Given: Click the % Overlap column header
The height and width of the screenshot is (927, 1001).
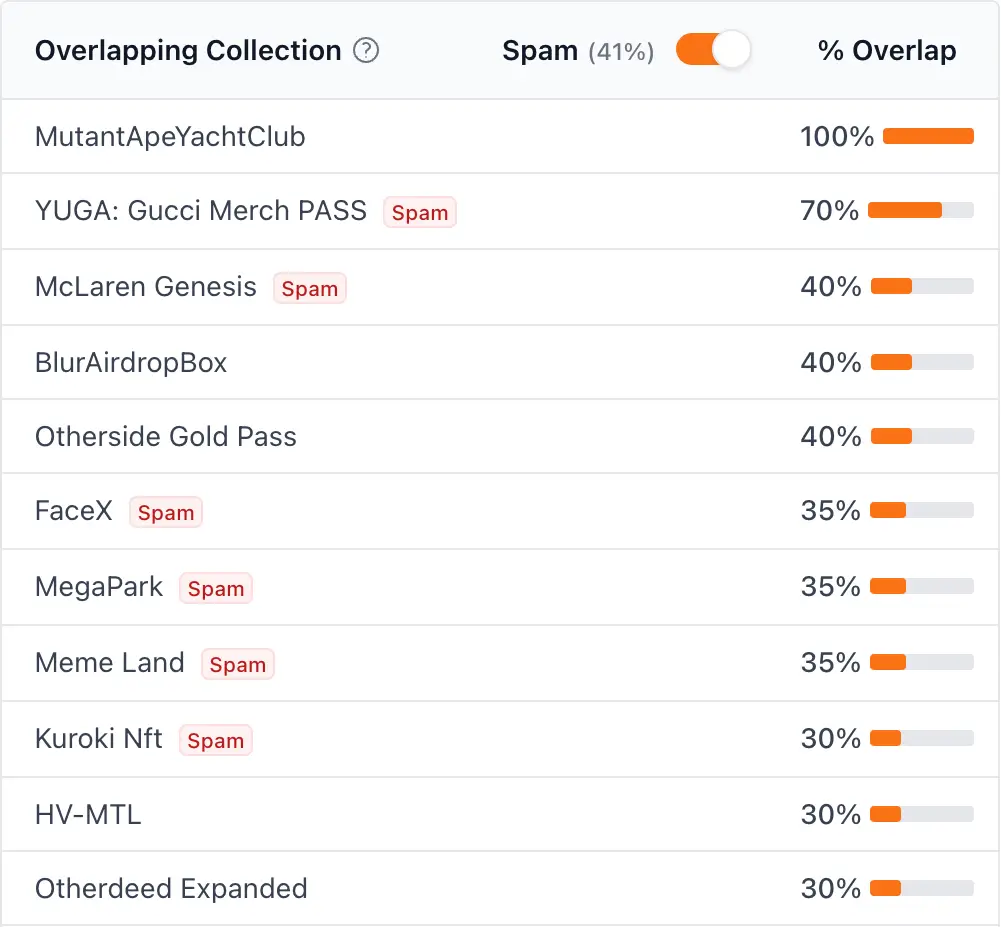Looking at the screenshot, I should [887, 51].
